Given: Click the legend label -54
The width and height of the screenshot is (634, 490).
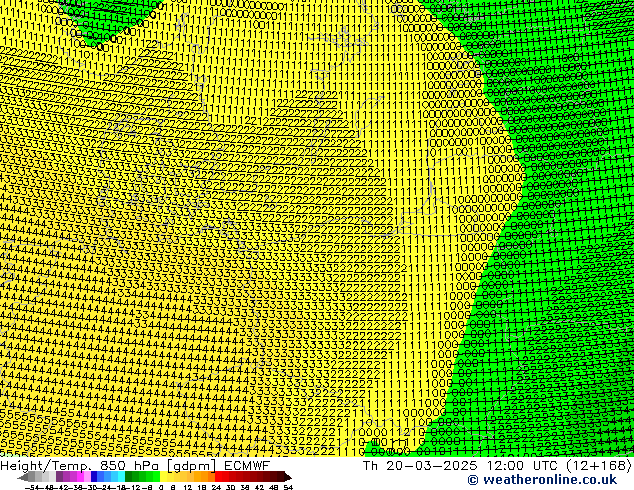Looking at the screenshot, I should (x=32, y=488).
